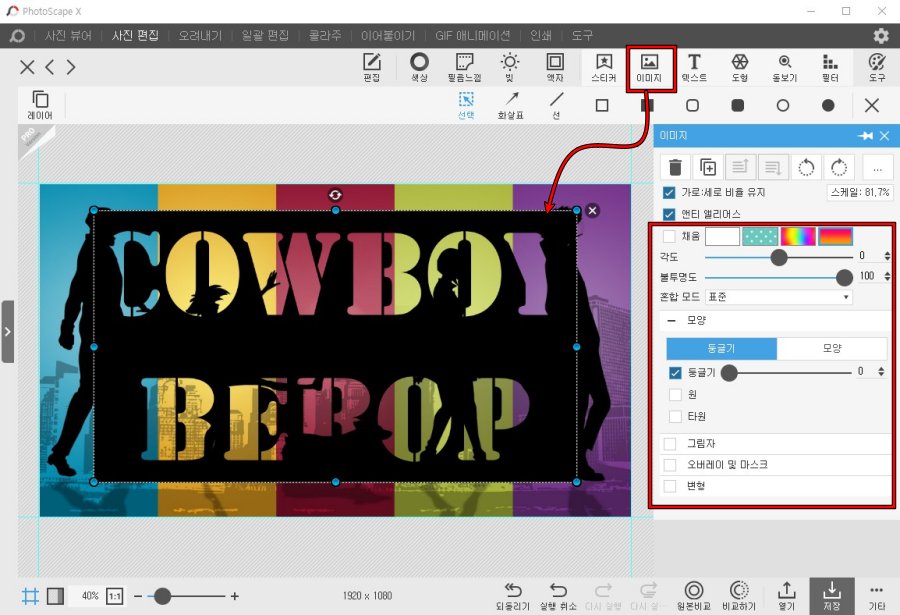
Task: Pick the outlined rectangle shape
Action: click(x=602, y=105)
